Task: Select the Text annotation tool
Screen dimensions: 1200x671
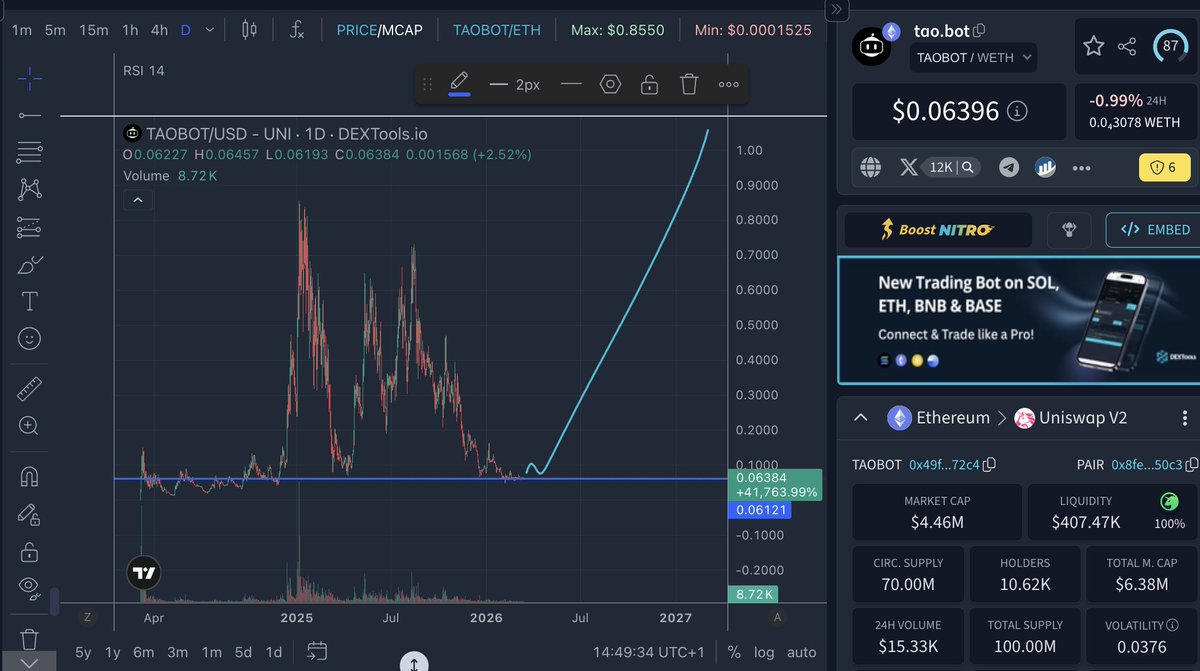Action: click(x=29, y=302)
